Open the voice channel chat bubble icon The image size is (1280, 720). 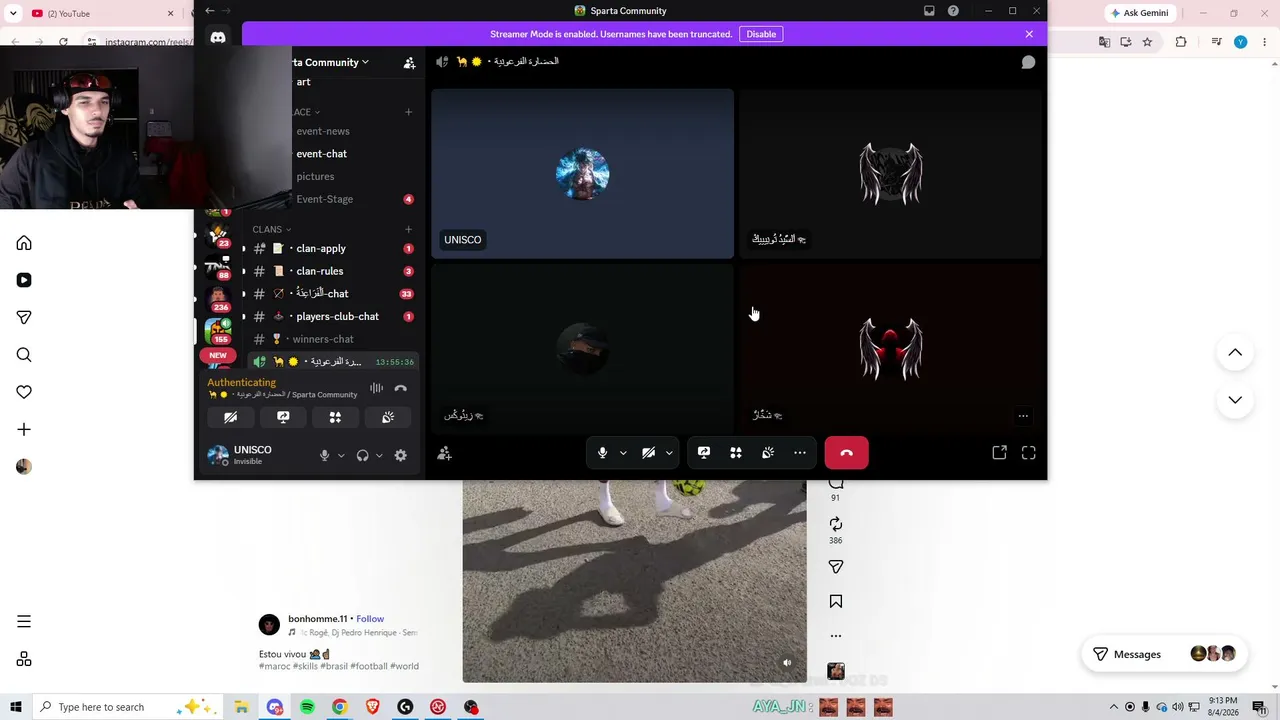tap(1028, 62)
